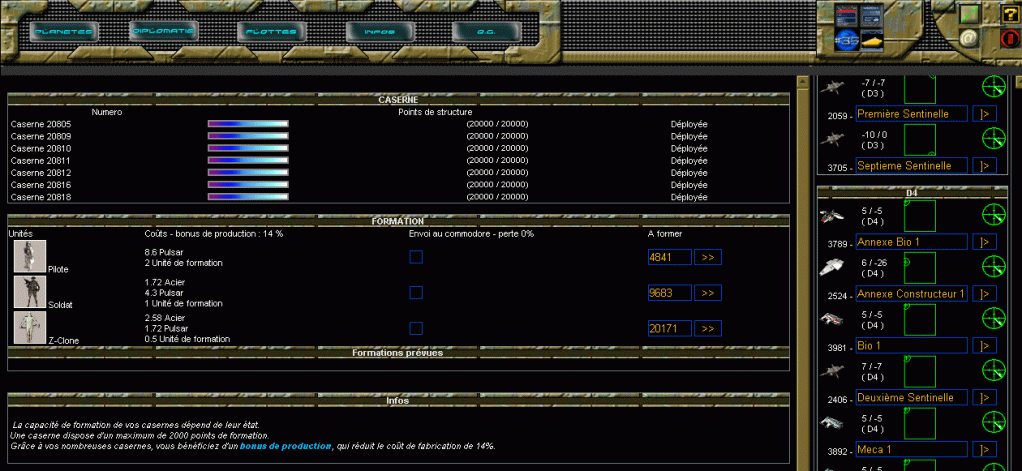Select the ship icon of Annexe Constructeur 1
Image resolution: width=1022 pixels, height=471 pixels.
(831, 267)
